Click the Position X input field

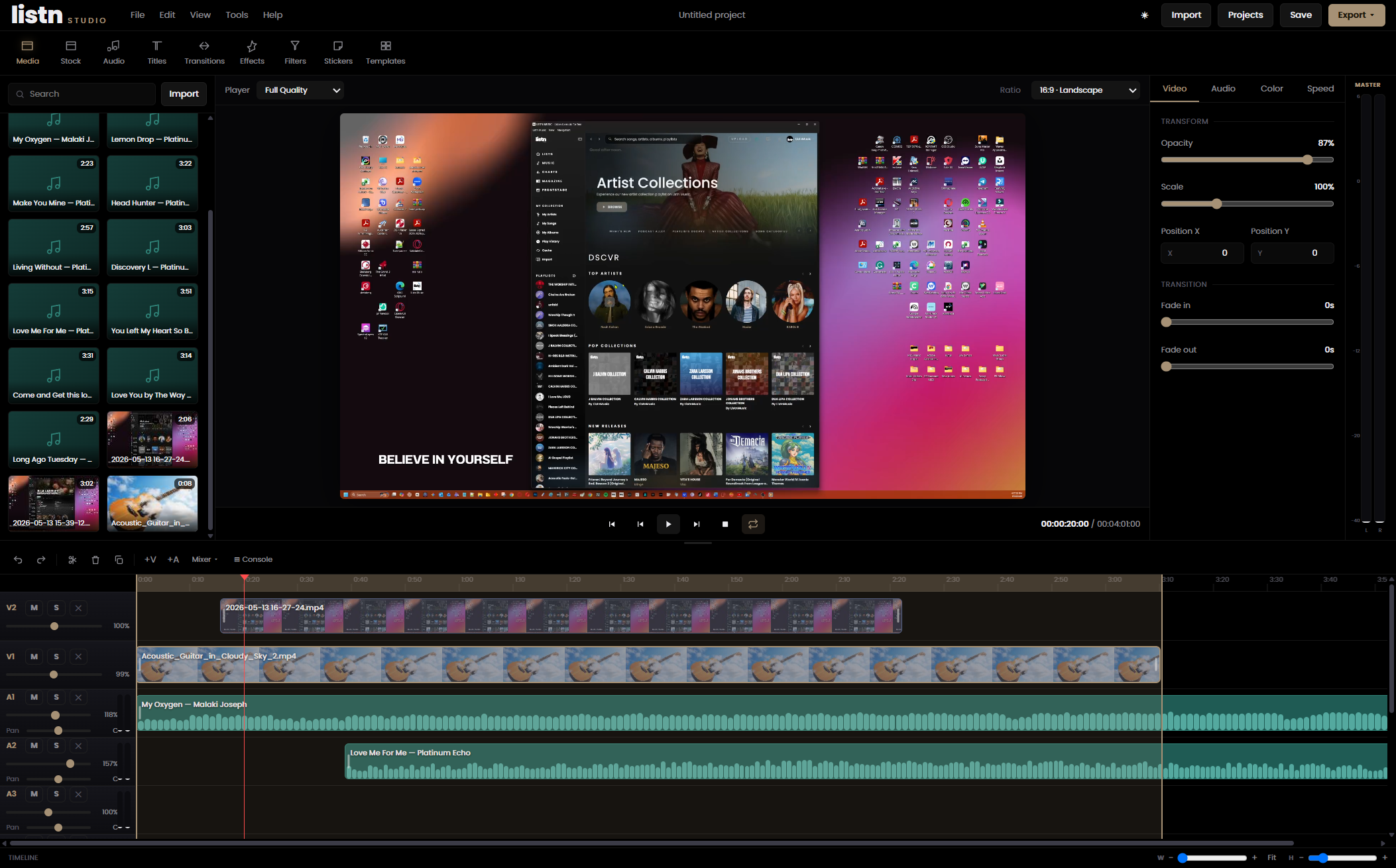coord(1202,253)
